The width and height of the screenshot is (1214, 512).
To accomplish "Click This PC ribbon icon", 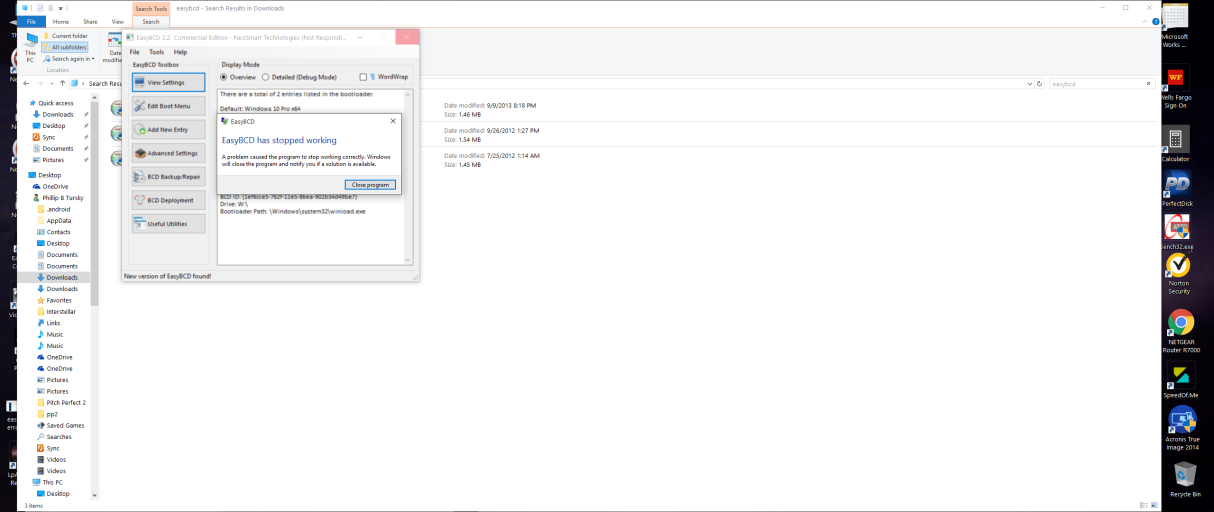I will coord(30,47).
